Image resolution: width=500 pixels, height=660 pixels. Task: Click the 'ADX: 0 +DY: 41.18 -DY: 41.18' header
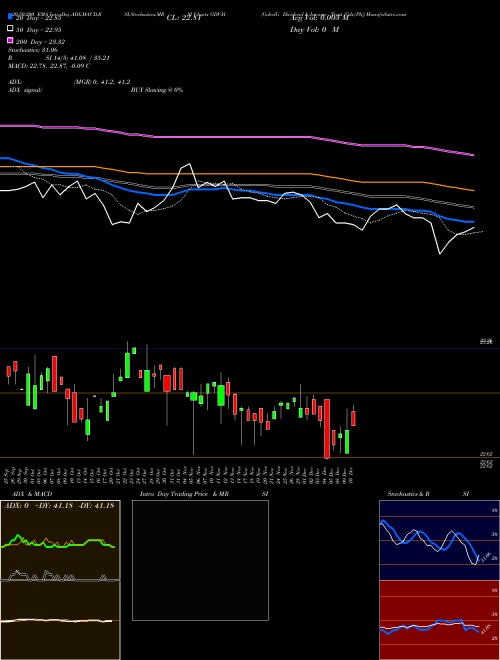tap(59, 506)
